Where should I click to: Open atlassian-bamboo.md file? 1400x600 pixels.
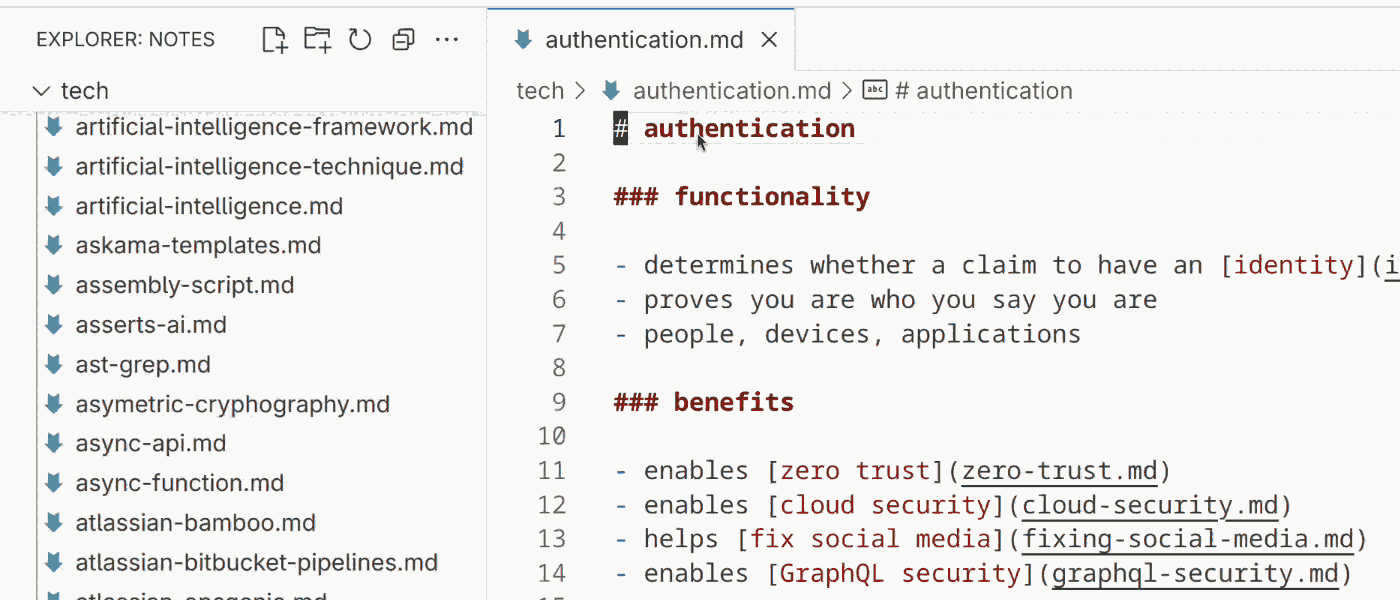(x=195, y=523)
